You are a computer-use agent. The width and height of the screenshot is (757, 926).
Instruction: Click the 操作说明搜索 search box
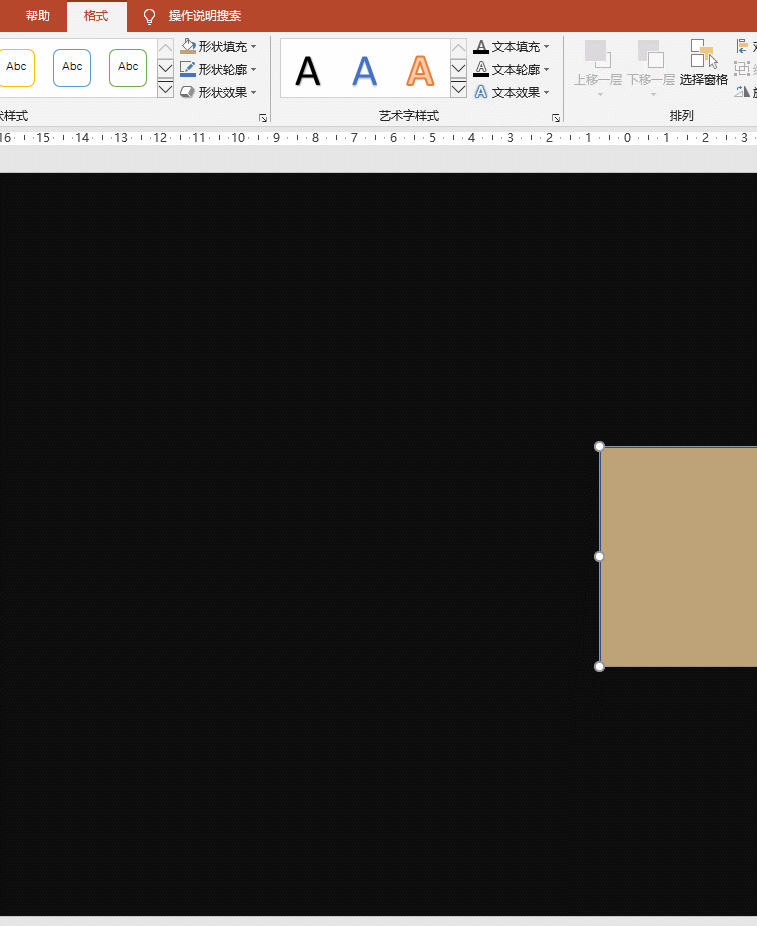[204, 16]
